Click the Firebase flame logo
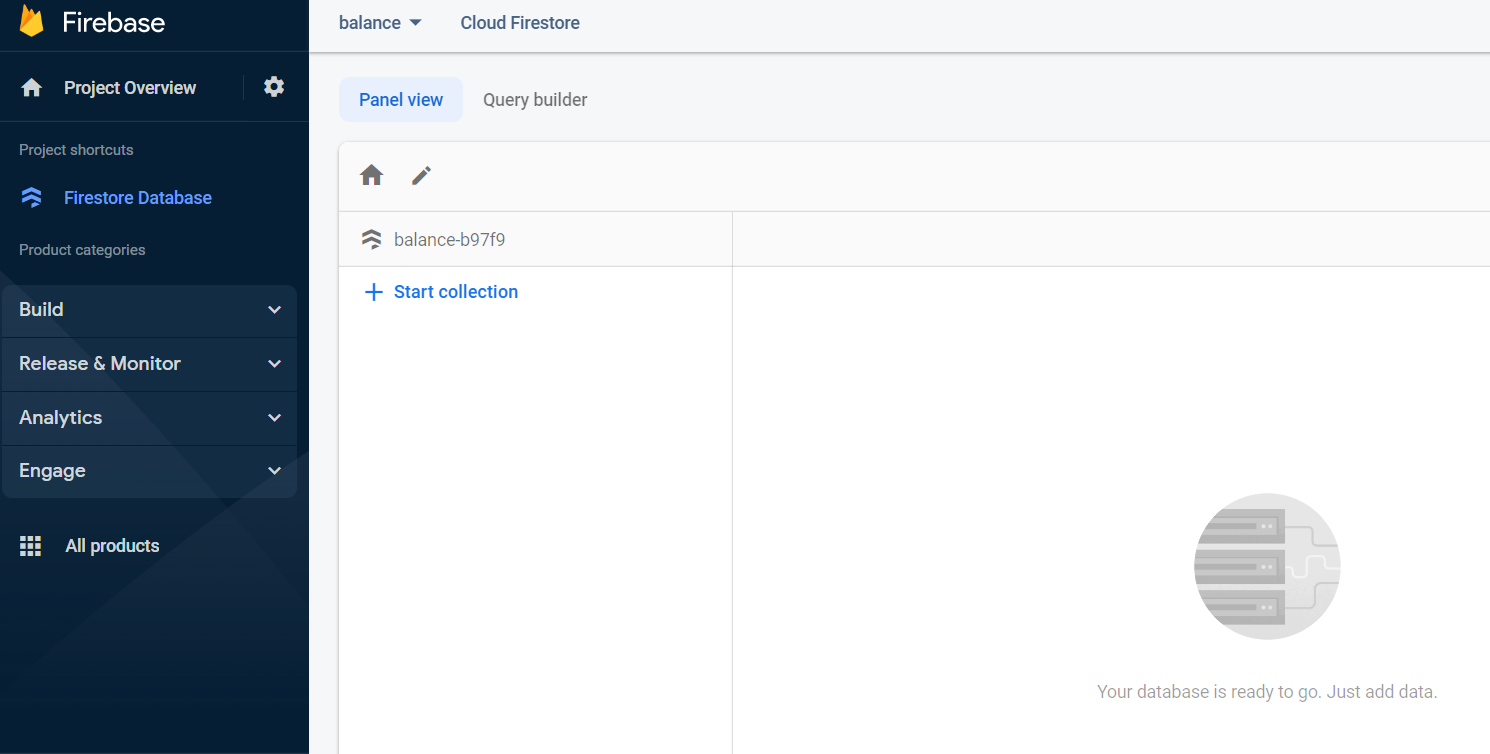This screenshot has width=1490, height=754. click(32, 21)
